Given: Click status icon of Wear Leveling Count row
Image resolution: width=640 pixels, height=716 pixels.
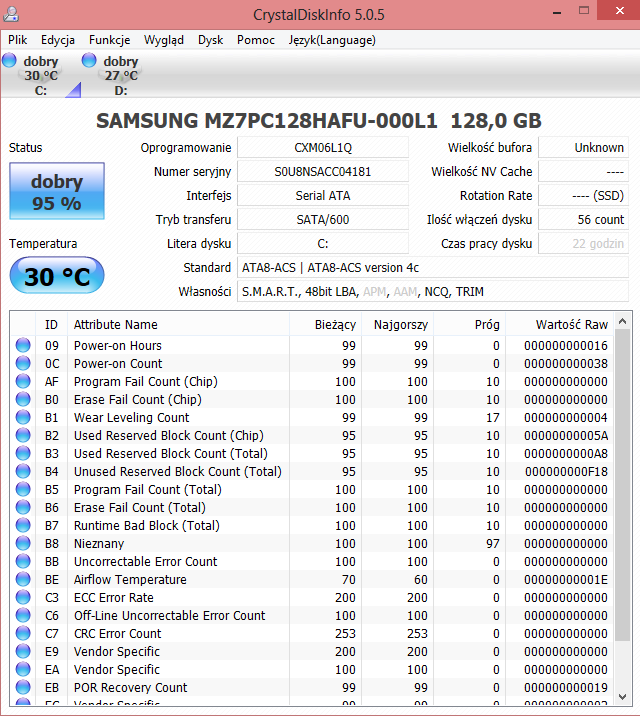Looking at the screenshot, I should click(x=23, y=417).
